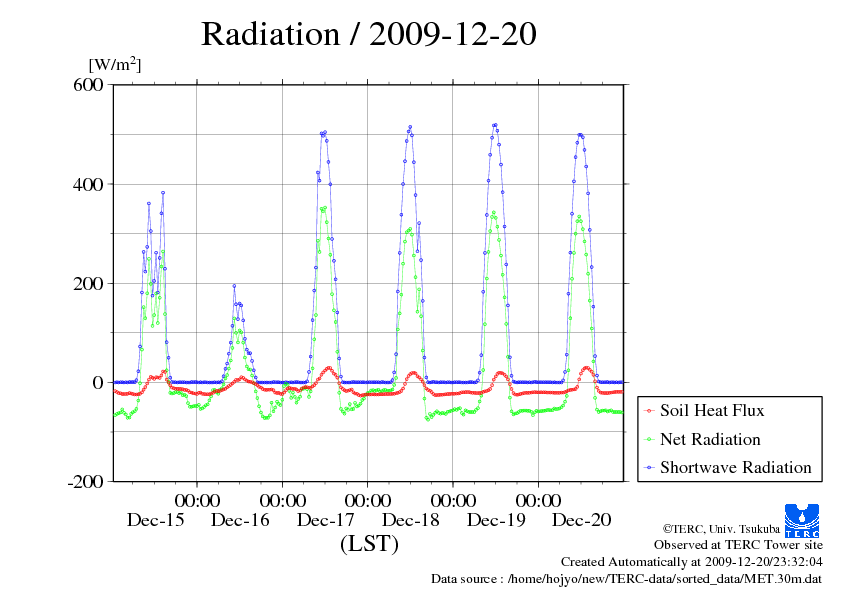Viewport: 842px width, 595px height.
Task: Click the 0 y-axis label
Action: click(x=98, y=383)
